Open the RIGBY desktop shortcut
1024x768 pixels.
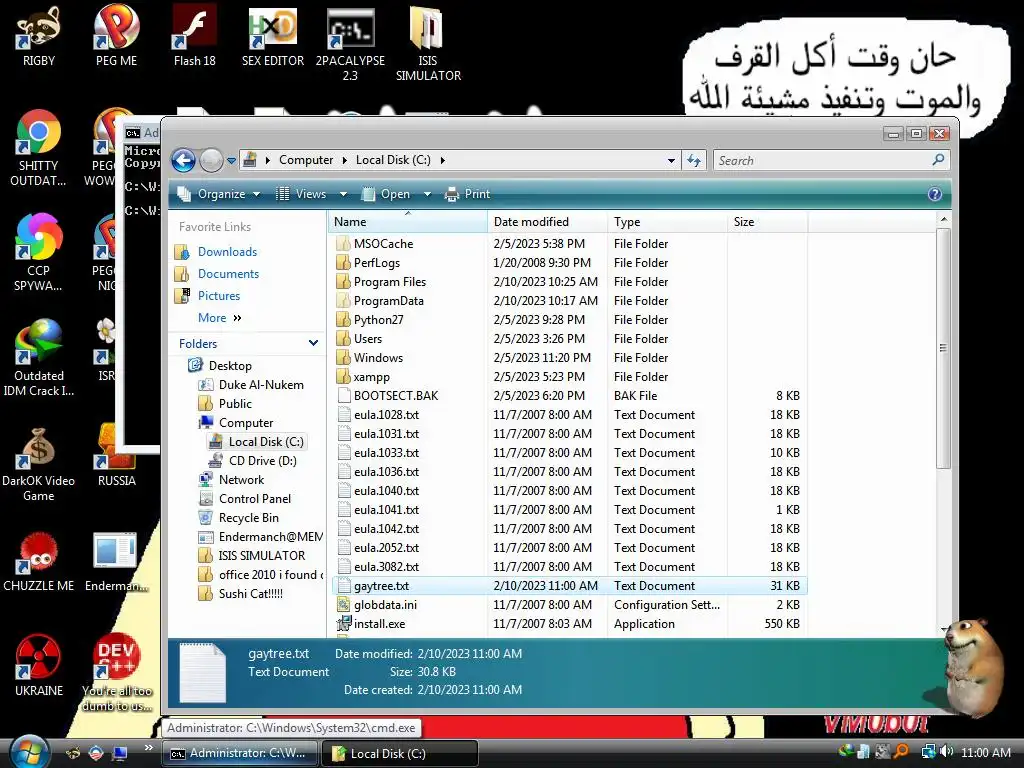click(x=39, y=37)
